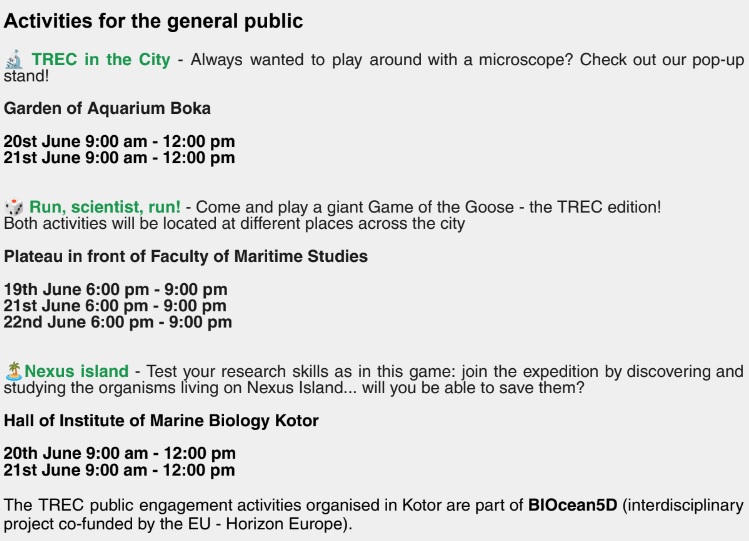This screenshot has height=541, width=749.
Task: Click the Activities for the general public heading
Action: (x=153, y=21)
